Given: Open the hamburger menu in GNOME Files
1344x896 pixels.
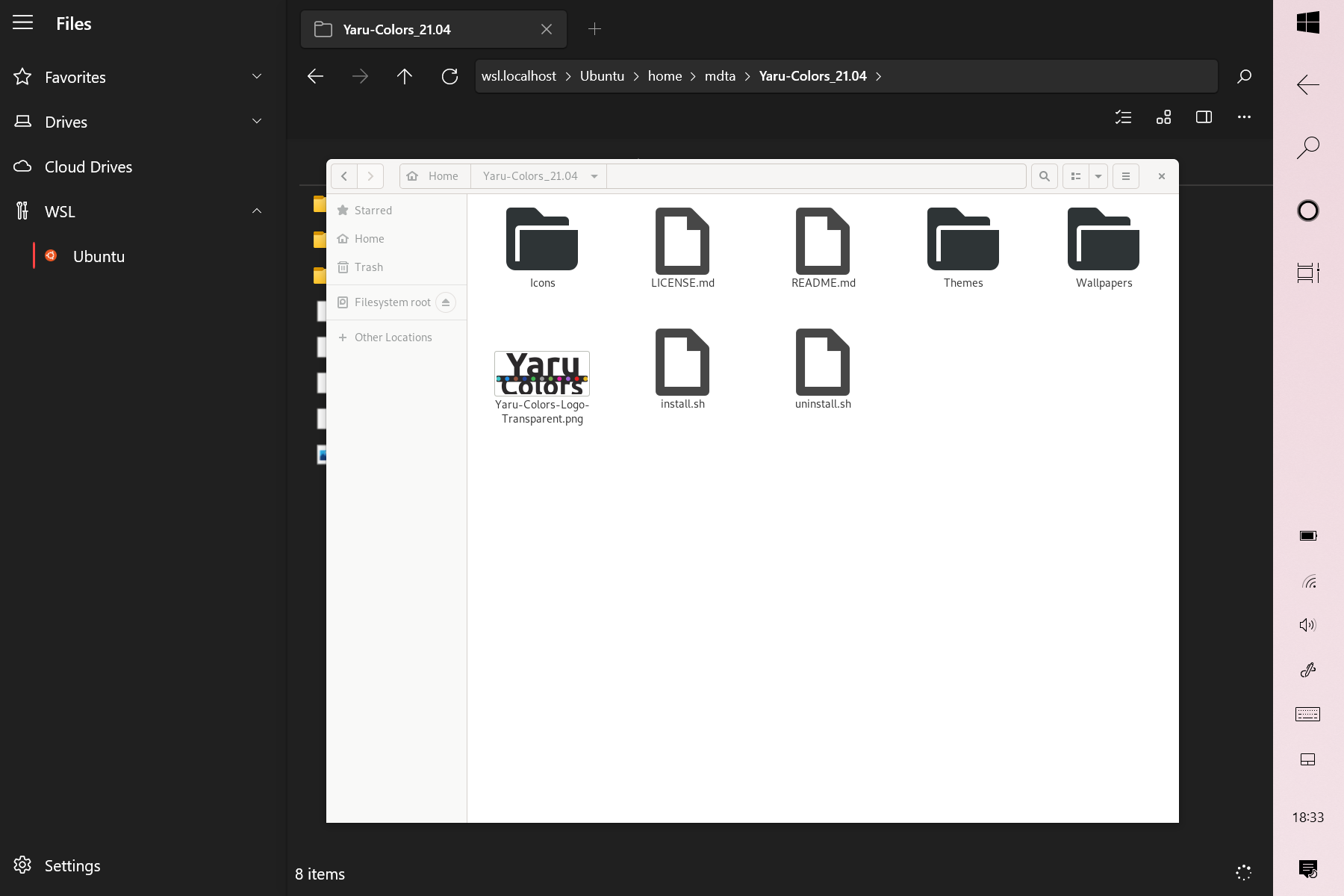Looking at the screenshot, I should click(1126, 176).
